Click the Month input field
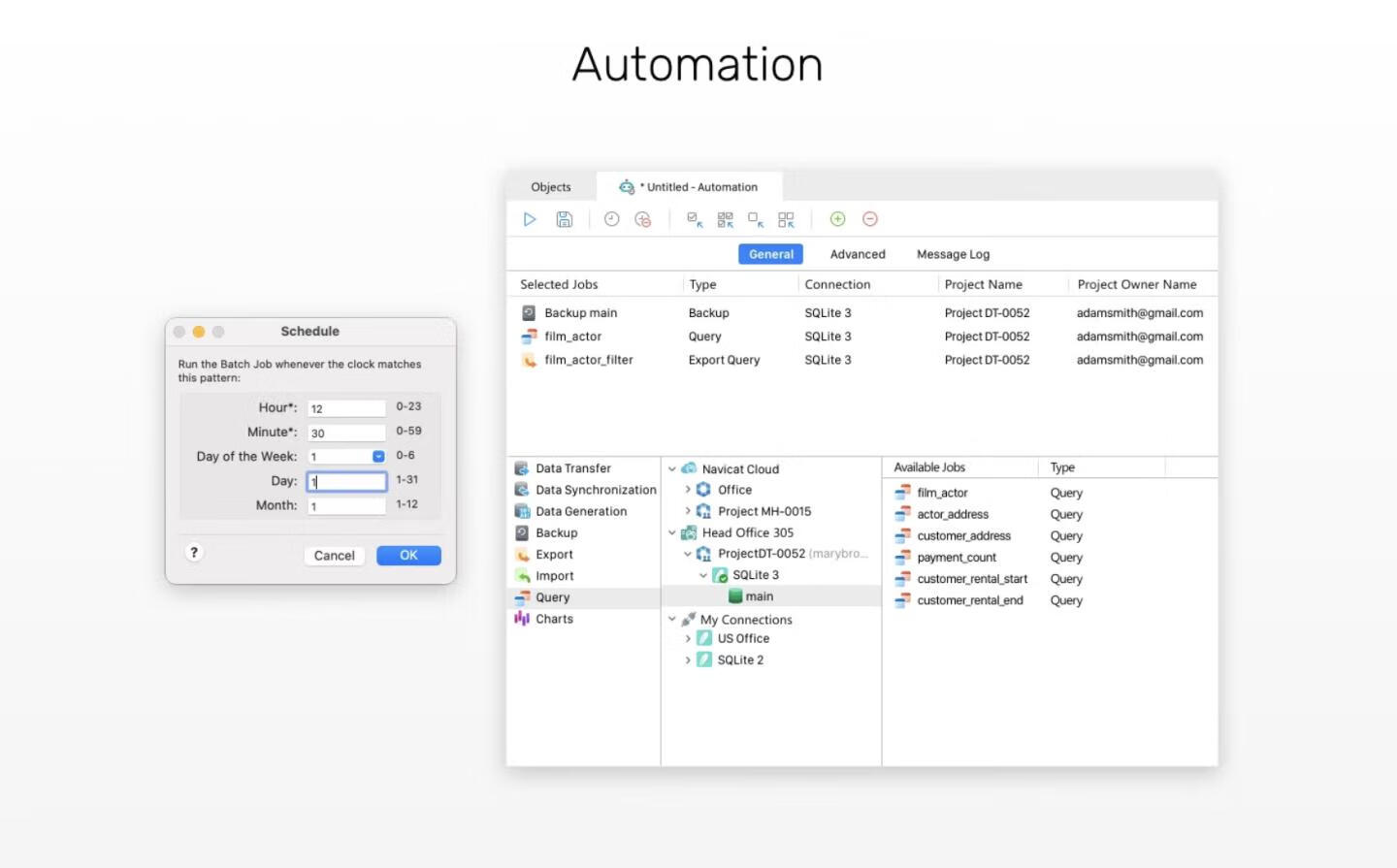 pyautogui.click(x=346, y=506)
